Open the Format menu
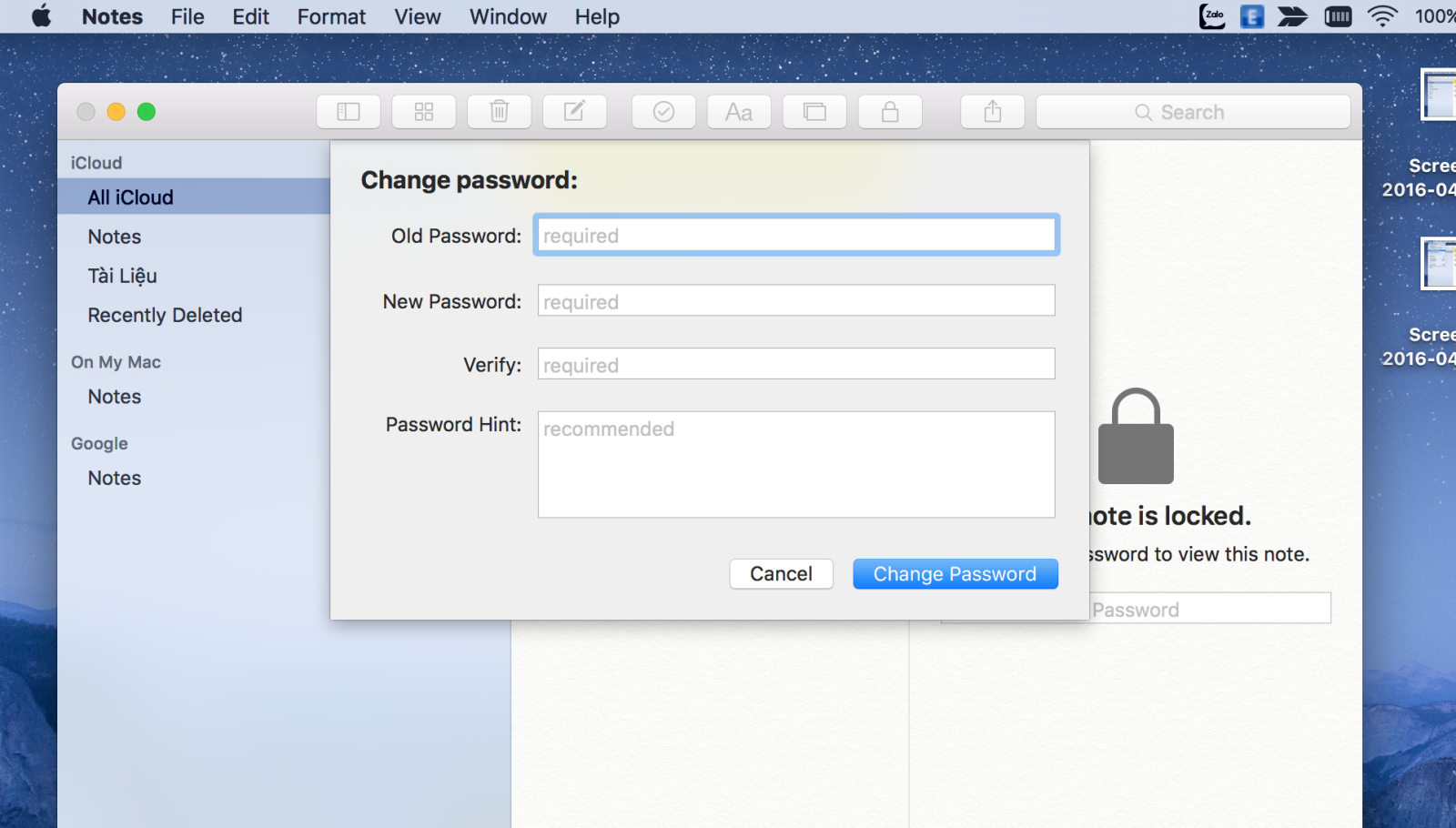The image size is (1456, 828). (x=331, y=16)
